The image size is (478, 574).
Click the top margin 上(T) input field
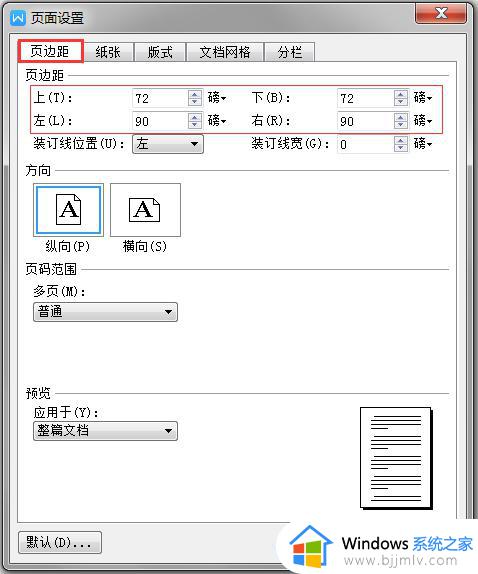160,98
